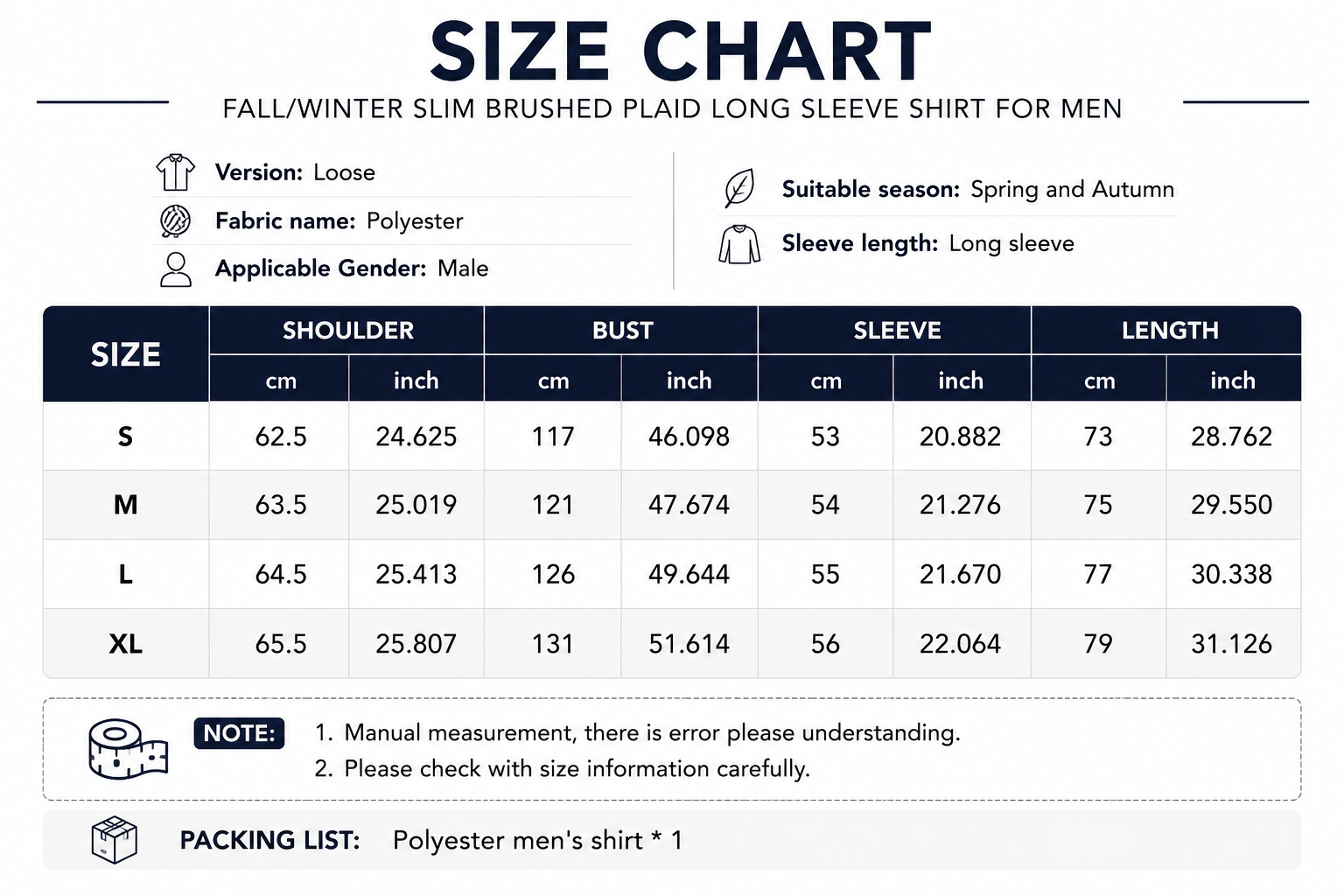Click the M bust inch value 47.674
The height and width of the screenshot is (896, 1344).
[x=689, y=505]
